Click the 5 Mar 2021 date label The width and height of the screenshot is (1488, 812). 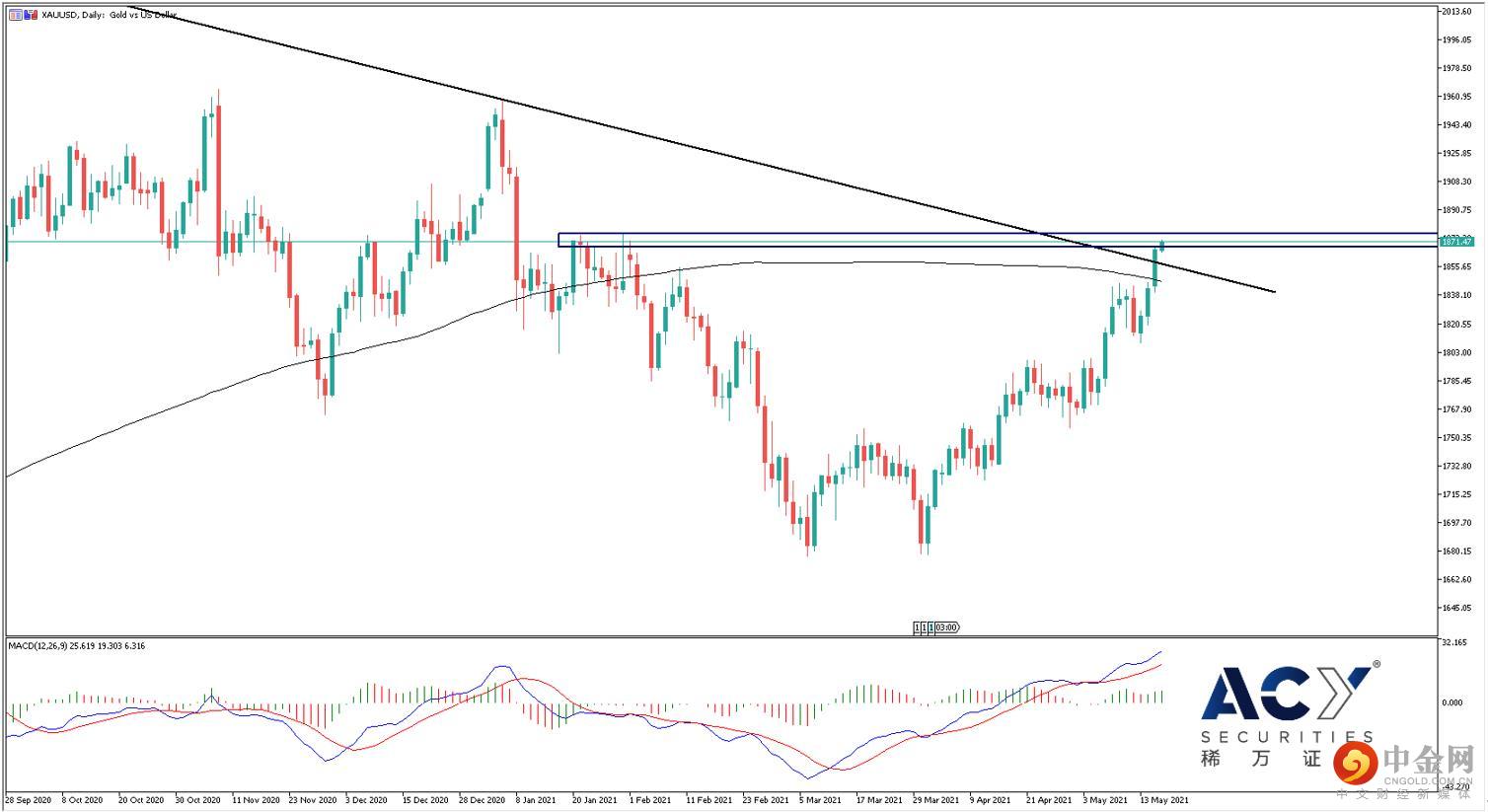(x=822, y=800)
